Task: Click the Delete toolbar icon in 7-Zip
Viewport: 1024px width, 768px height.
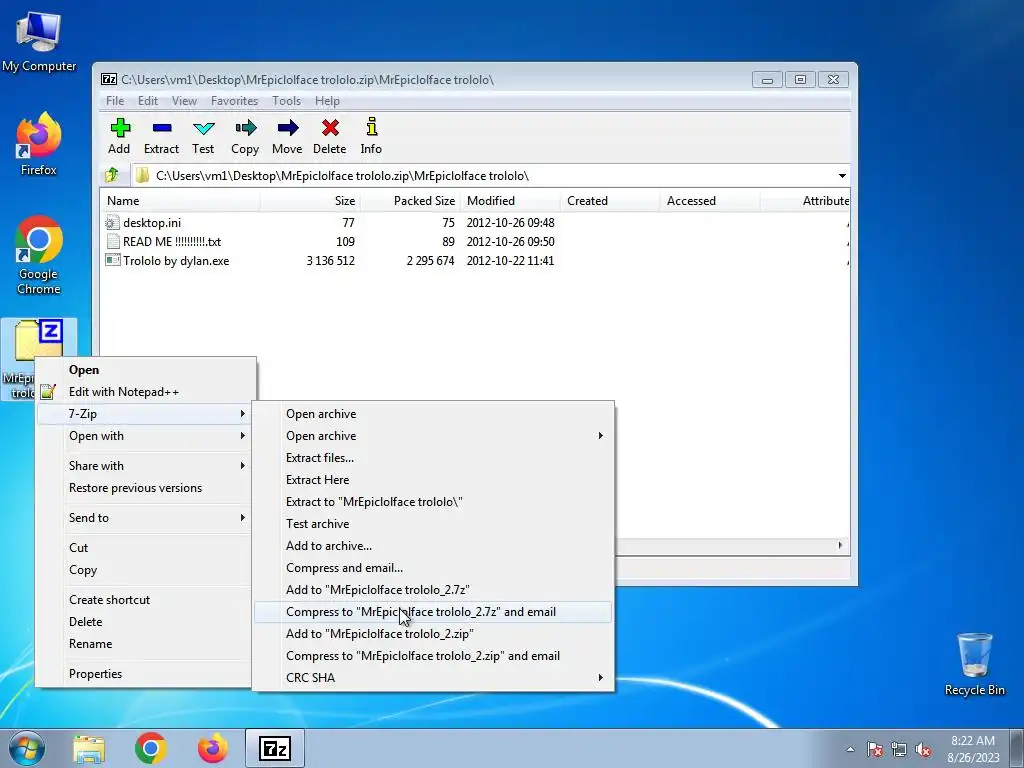Action: tap(330, 127)
